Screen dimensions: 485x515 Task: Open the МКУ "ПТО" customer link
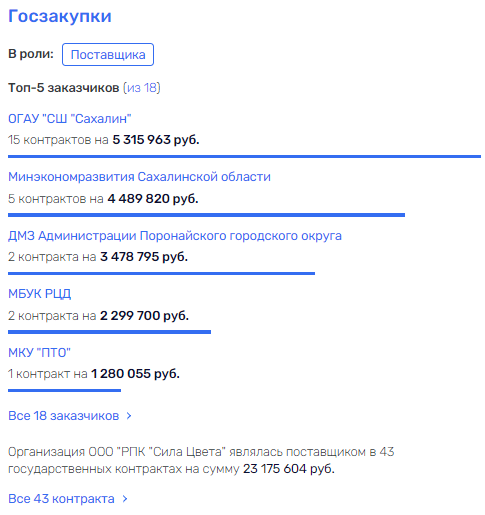tap(39, 352)
